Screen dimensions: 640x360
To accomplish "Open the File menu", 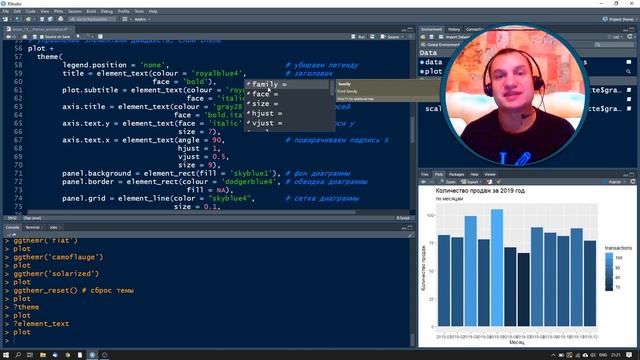I will coord(5,11).
